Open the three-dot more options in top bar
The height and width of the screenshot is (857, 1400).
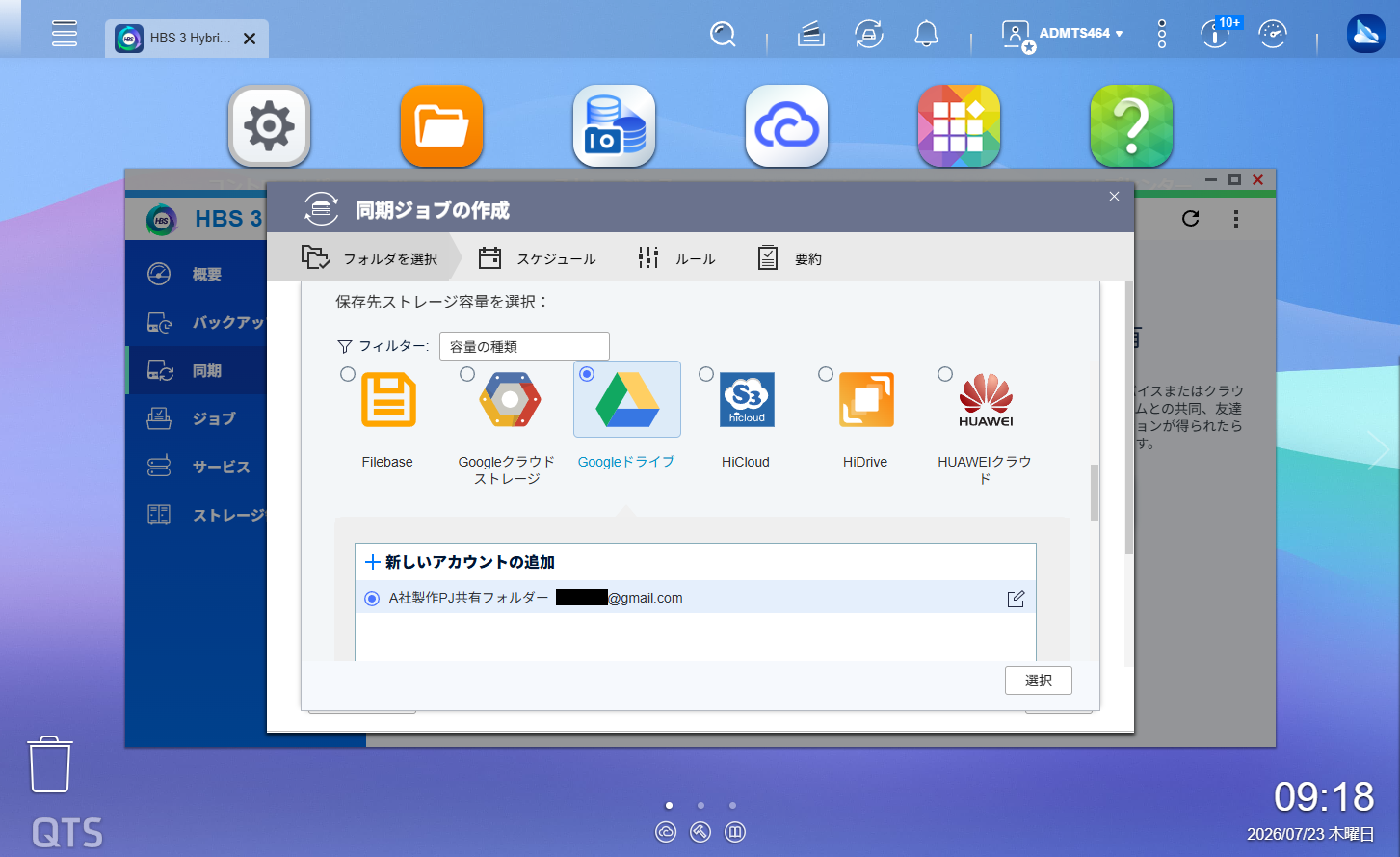(x=1162, y=34)
